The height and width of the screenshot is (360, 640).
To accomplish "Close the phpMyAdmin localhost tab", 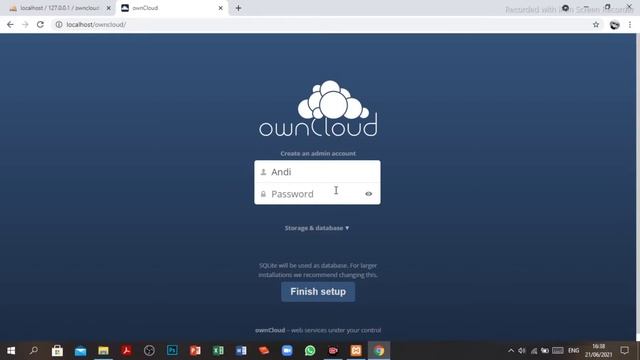I will (x=109, y=8).
